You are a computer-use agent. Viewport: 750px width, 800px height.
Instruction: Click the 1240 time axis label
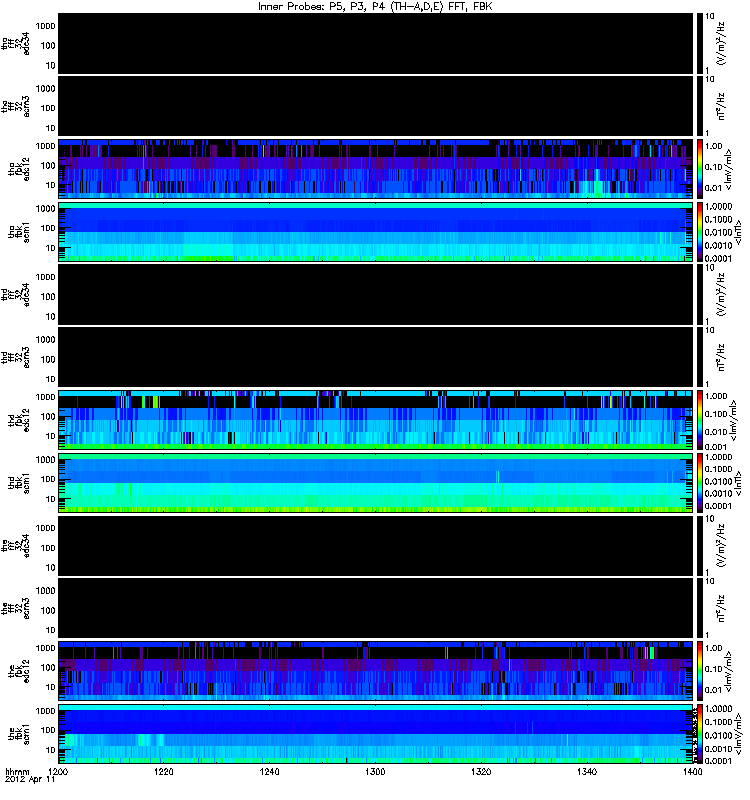(269, 771)
